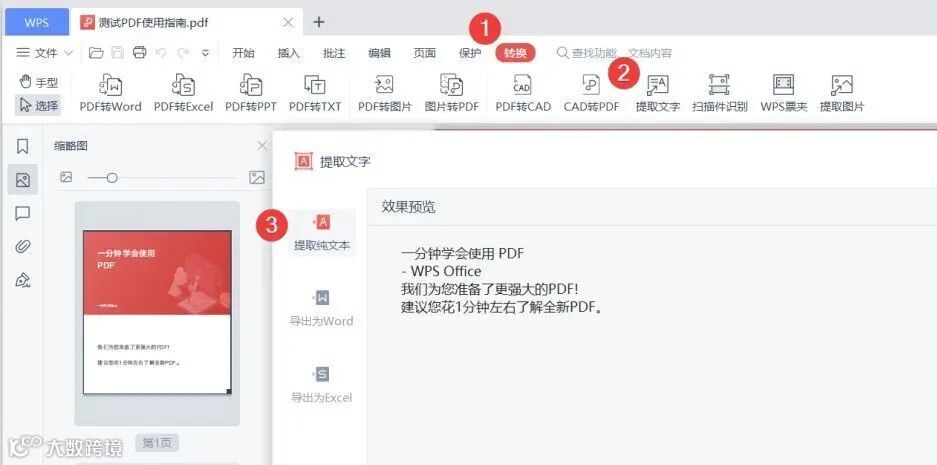Image resolution: width=937 pixels, height=465 pixels.
Task: Enlarge thumbnails with the large image icon
Action: pyautogui.click(x=257, y=177)
